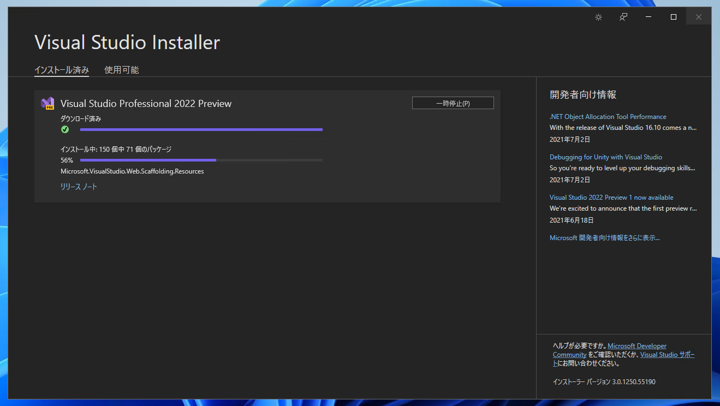Viewport: 720px width, 406px height.
Task: Click the green download complete checkmark
Action: click(x=65, y=130)
